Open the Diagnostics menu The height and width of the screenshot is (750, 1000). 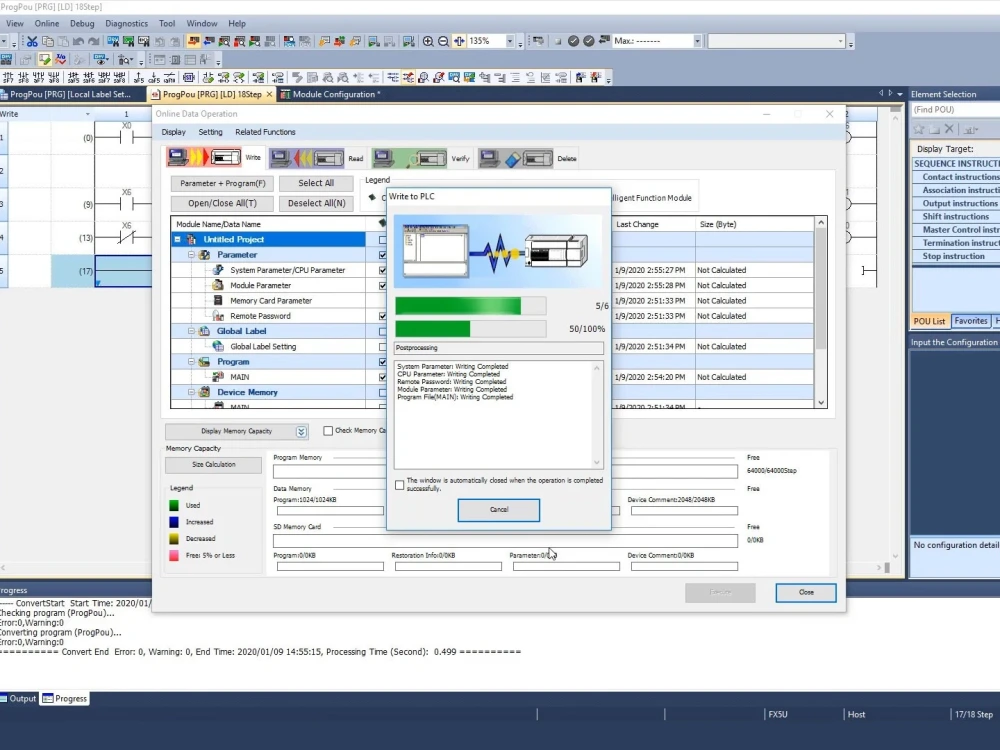(126, 24)
